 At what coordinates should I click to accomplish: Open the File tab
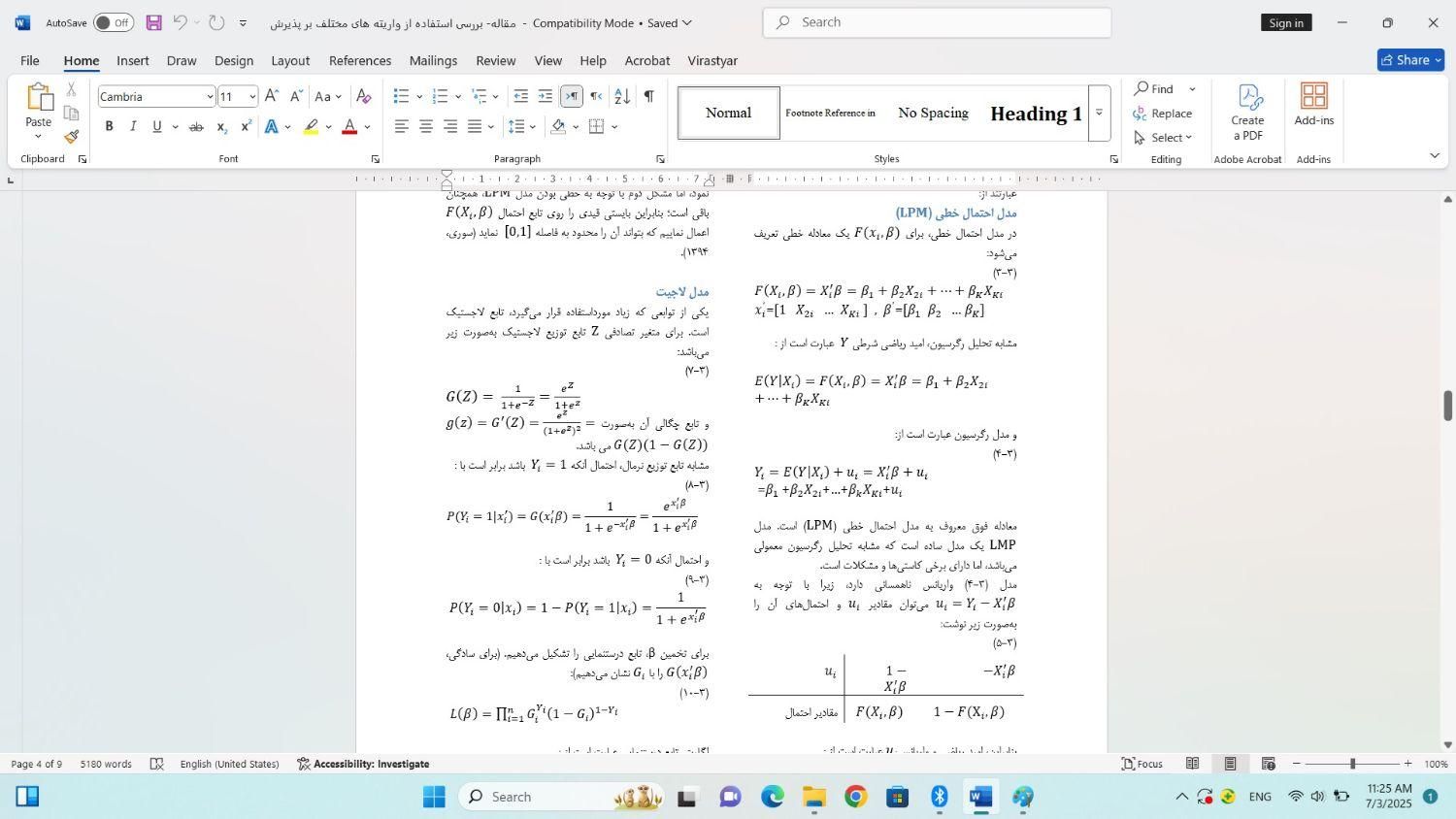point(30,60)
